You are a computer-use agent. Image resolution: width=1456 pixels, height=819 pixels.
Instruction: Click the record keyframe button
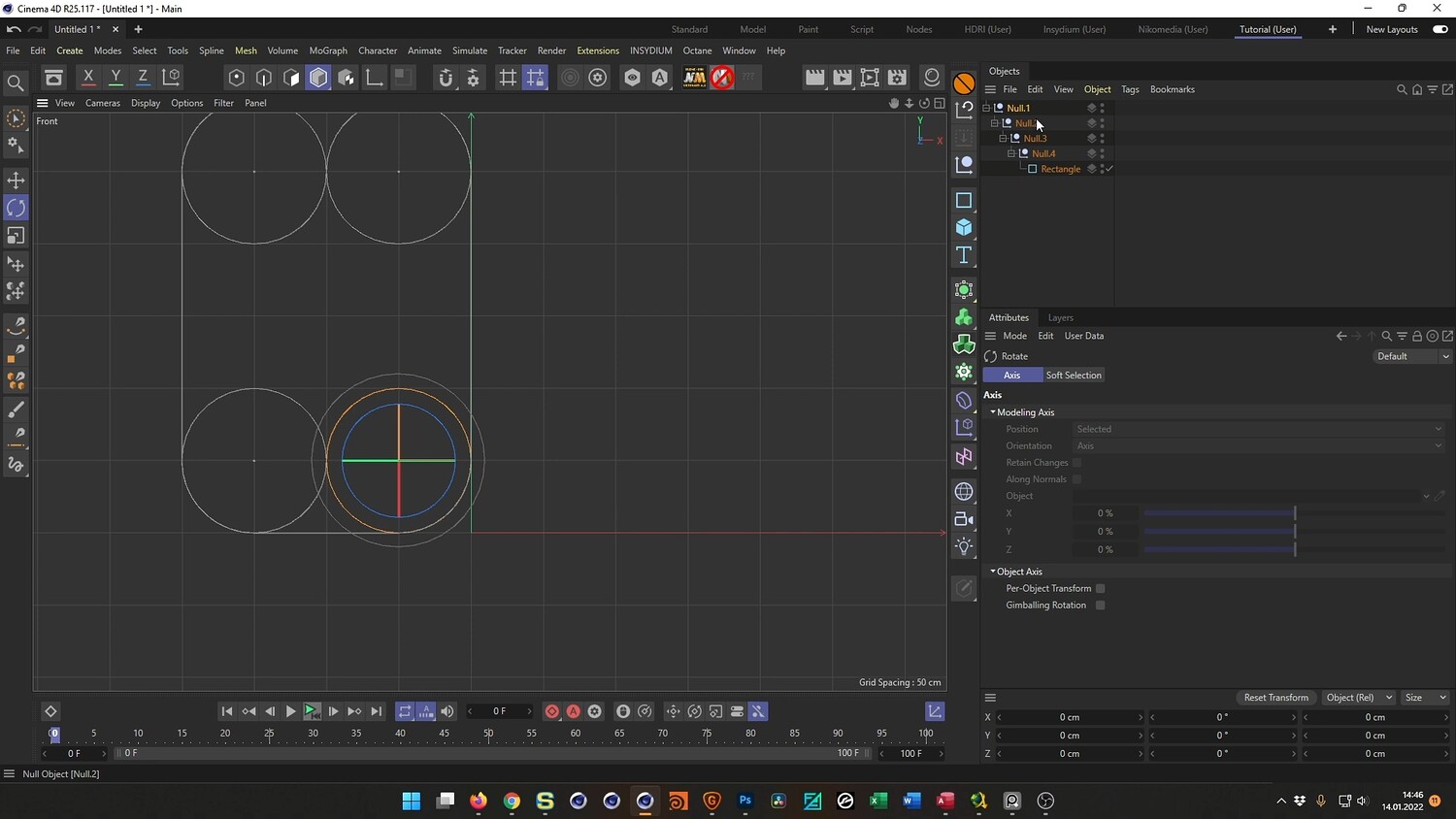(552, 711)
